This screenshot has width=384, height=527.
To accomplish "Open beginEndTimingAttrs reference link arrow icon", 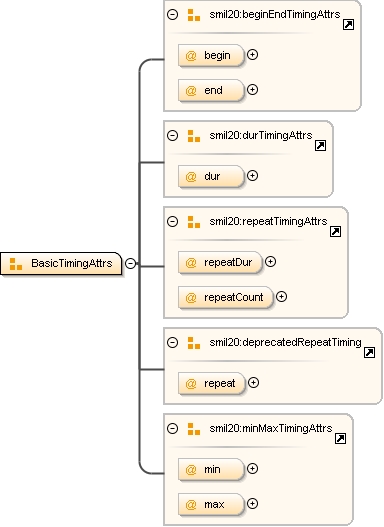I will [x=348, y=25].
